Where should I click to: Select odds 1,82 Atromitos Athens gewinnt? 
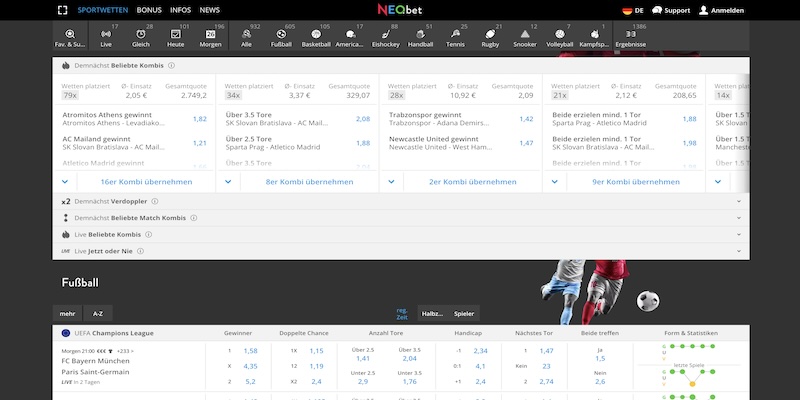199,119
